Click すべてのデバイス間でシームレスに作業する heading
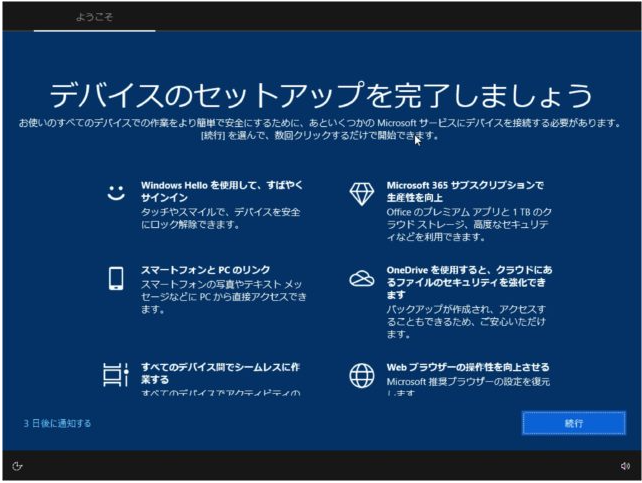 220,373
